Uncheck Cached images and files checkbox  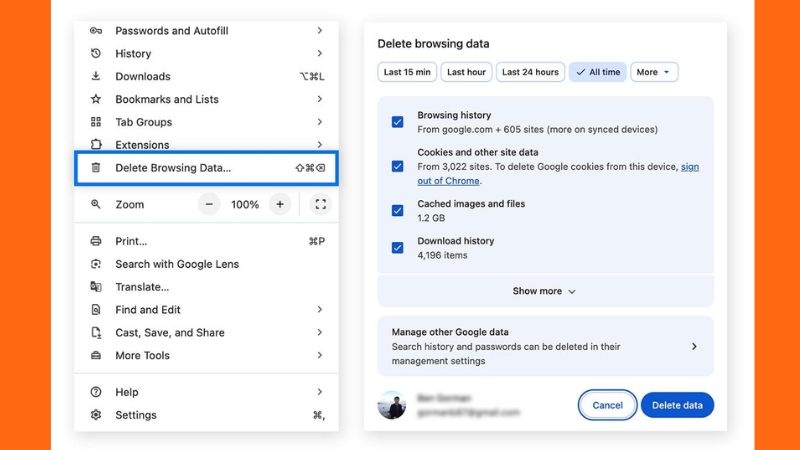click(x=397, y=210)
